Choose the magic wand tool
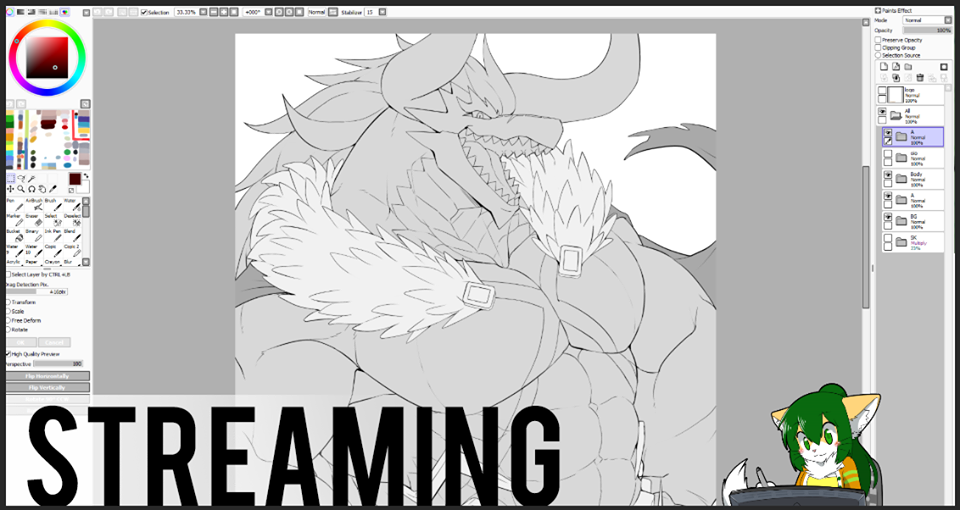 pyautogui.click(x=31, y=178)
